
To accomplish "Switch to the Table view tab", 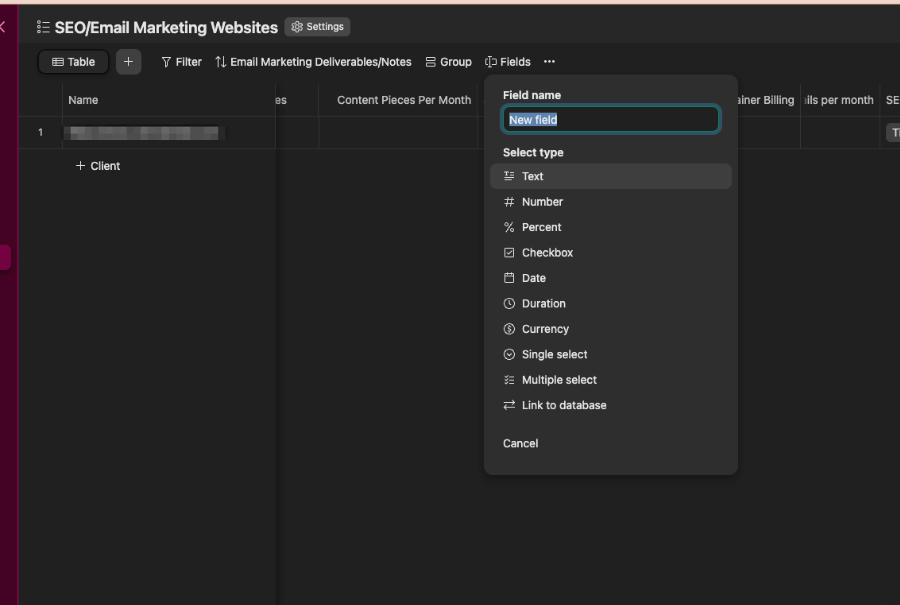I will pyautogui.click(x=73, y=62).
